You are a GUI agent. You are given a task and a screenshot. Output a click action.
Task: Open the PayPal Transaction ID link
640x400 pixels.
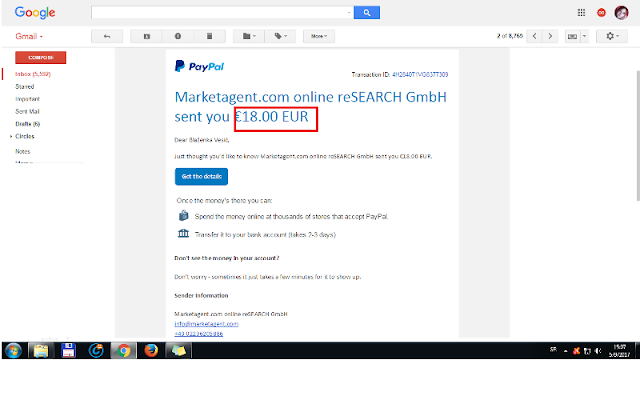(420, 75)
